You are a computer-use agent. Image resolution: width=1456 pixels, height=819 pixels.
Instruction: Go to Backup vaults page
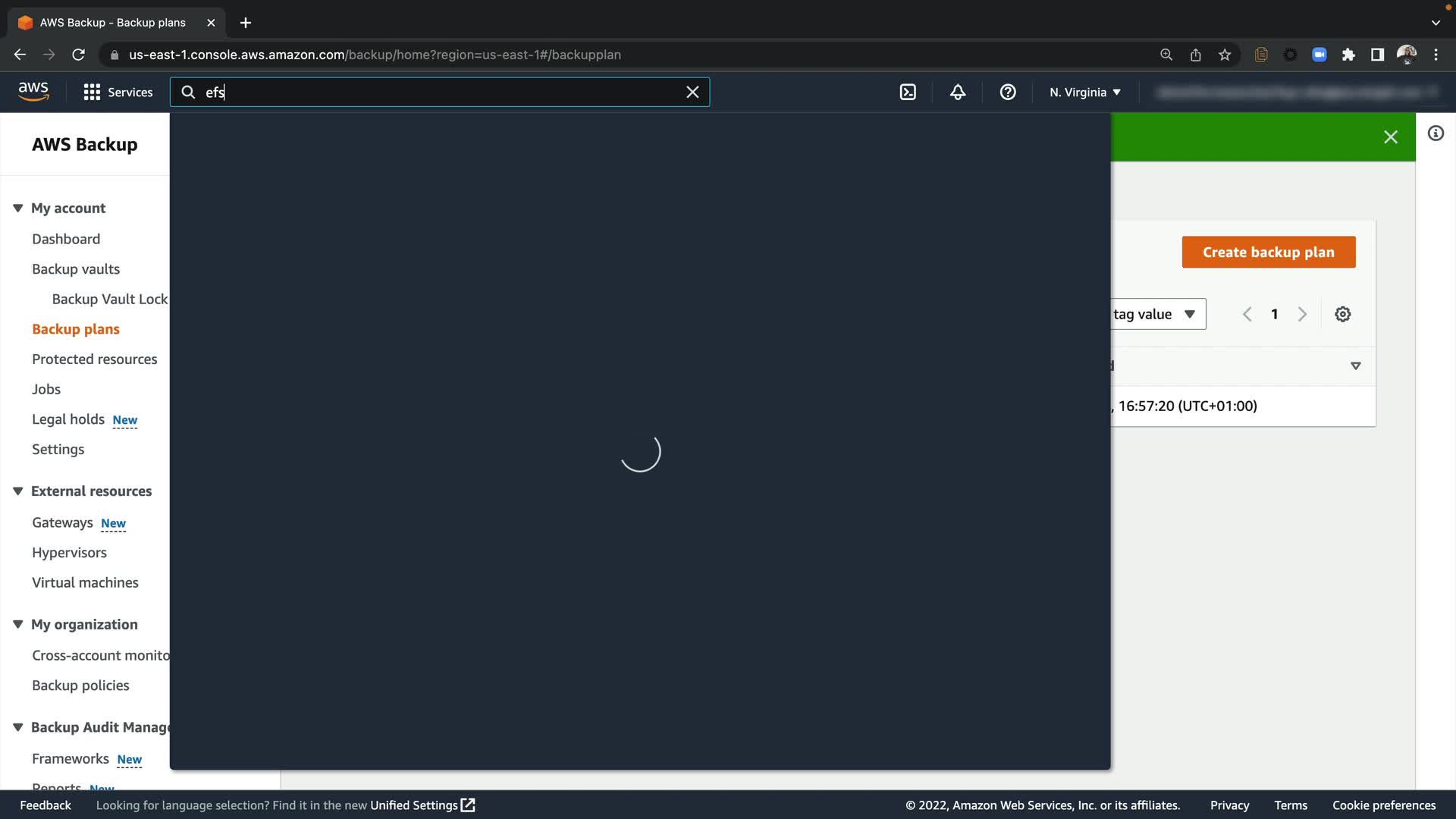coord(76,268)
